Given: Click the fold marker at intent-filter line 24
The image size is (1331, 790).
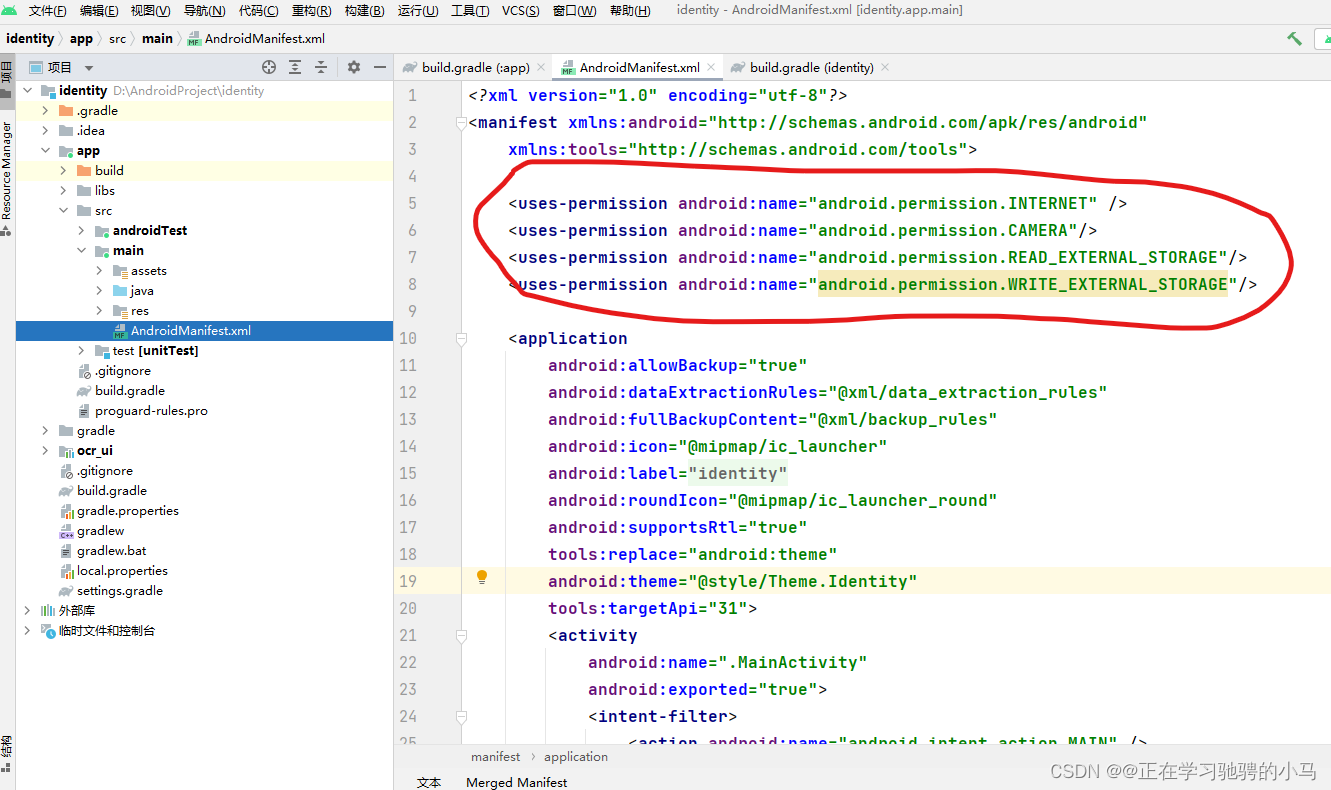Looking at the screenshot, I should pos(461,717).
